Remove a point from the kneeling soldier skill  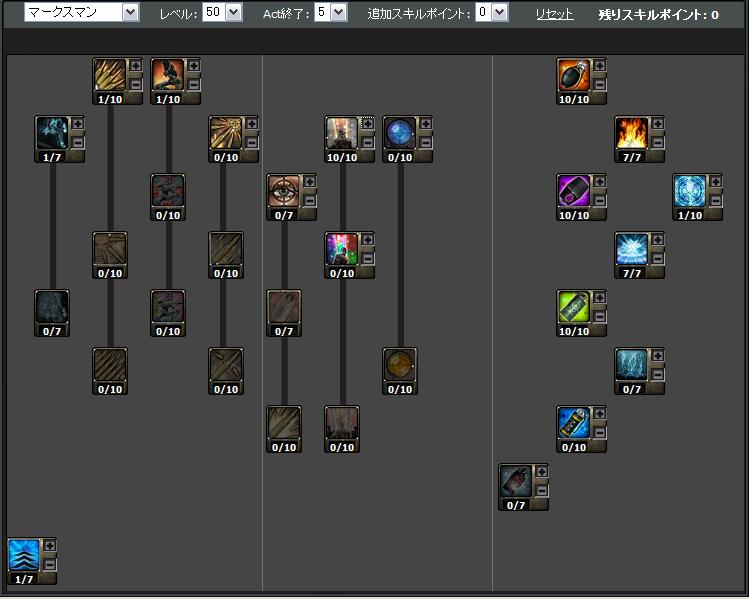click(x=193, y=85)
